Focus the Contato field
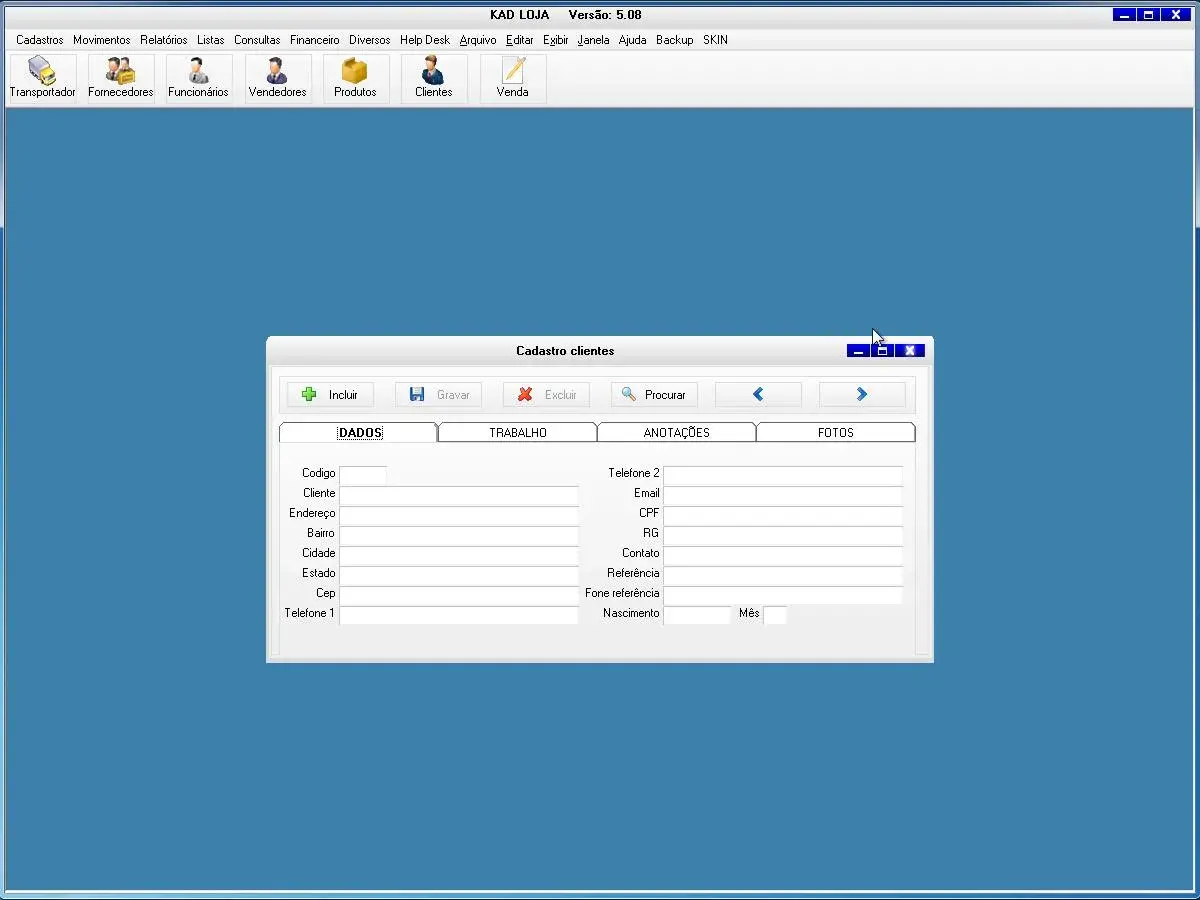 coord(783,554)
